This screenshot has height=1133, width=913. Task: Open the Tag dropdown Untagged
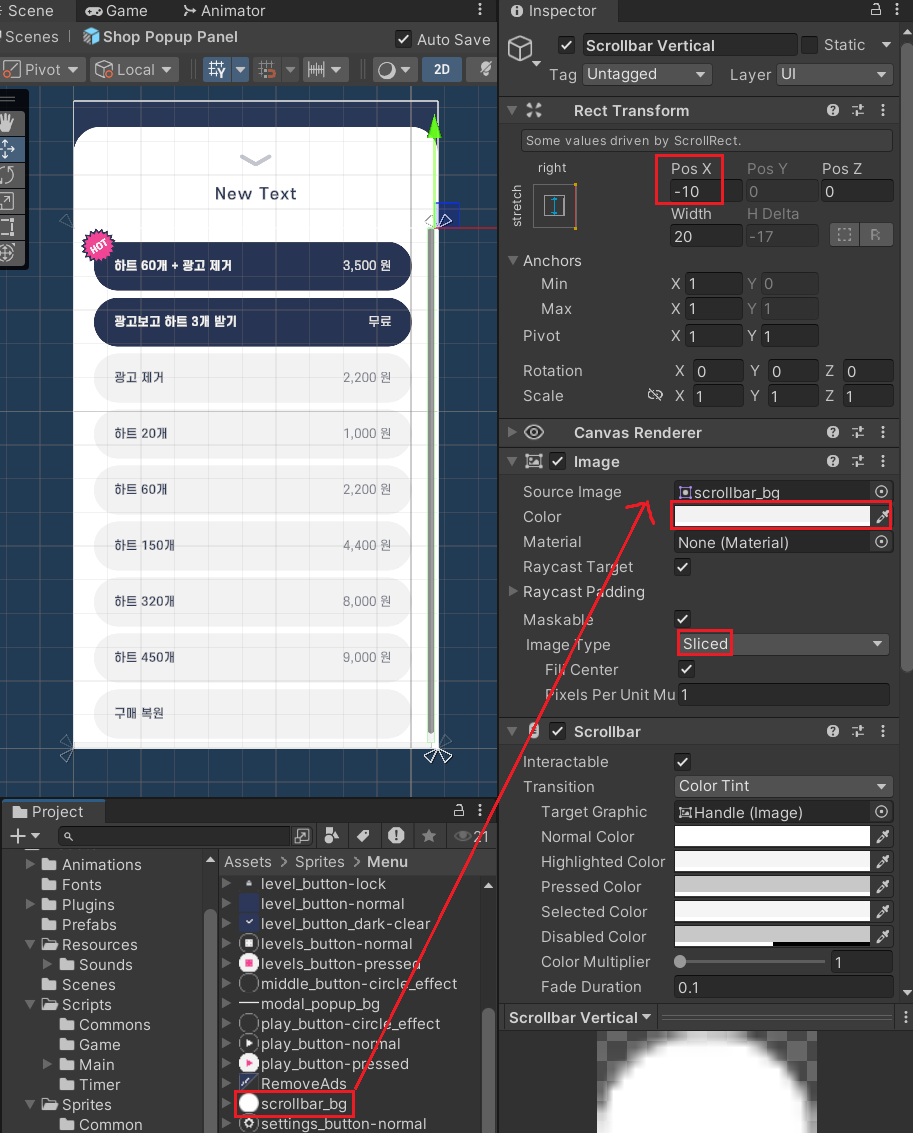tap(647, 74)
